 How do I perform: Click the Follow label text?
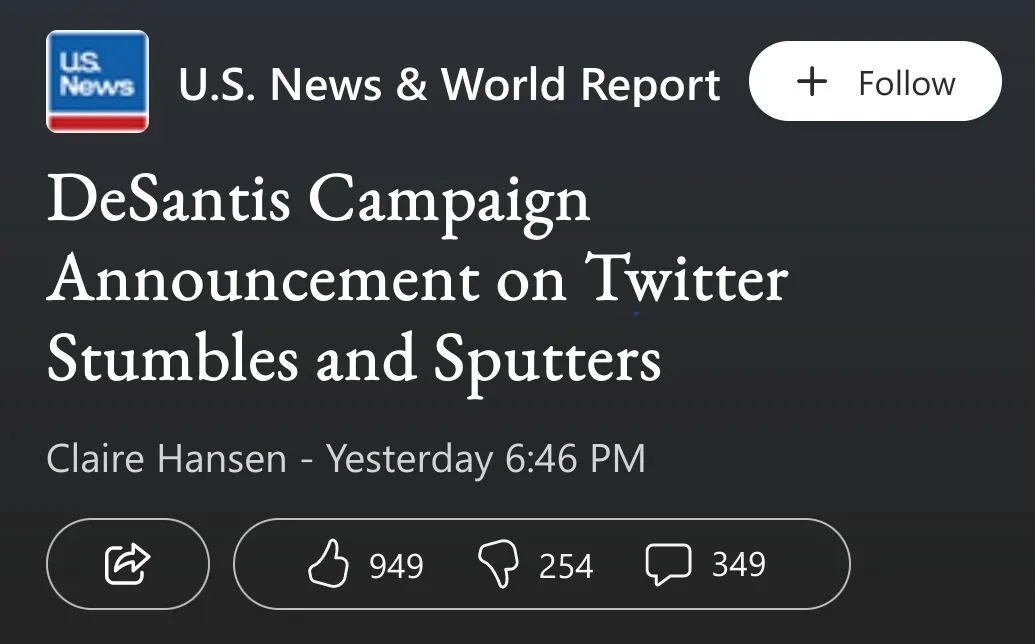click(x=906, y=82)
